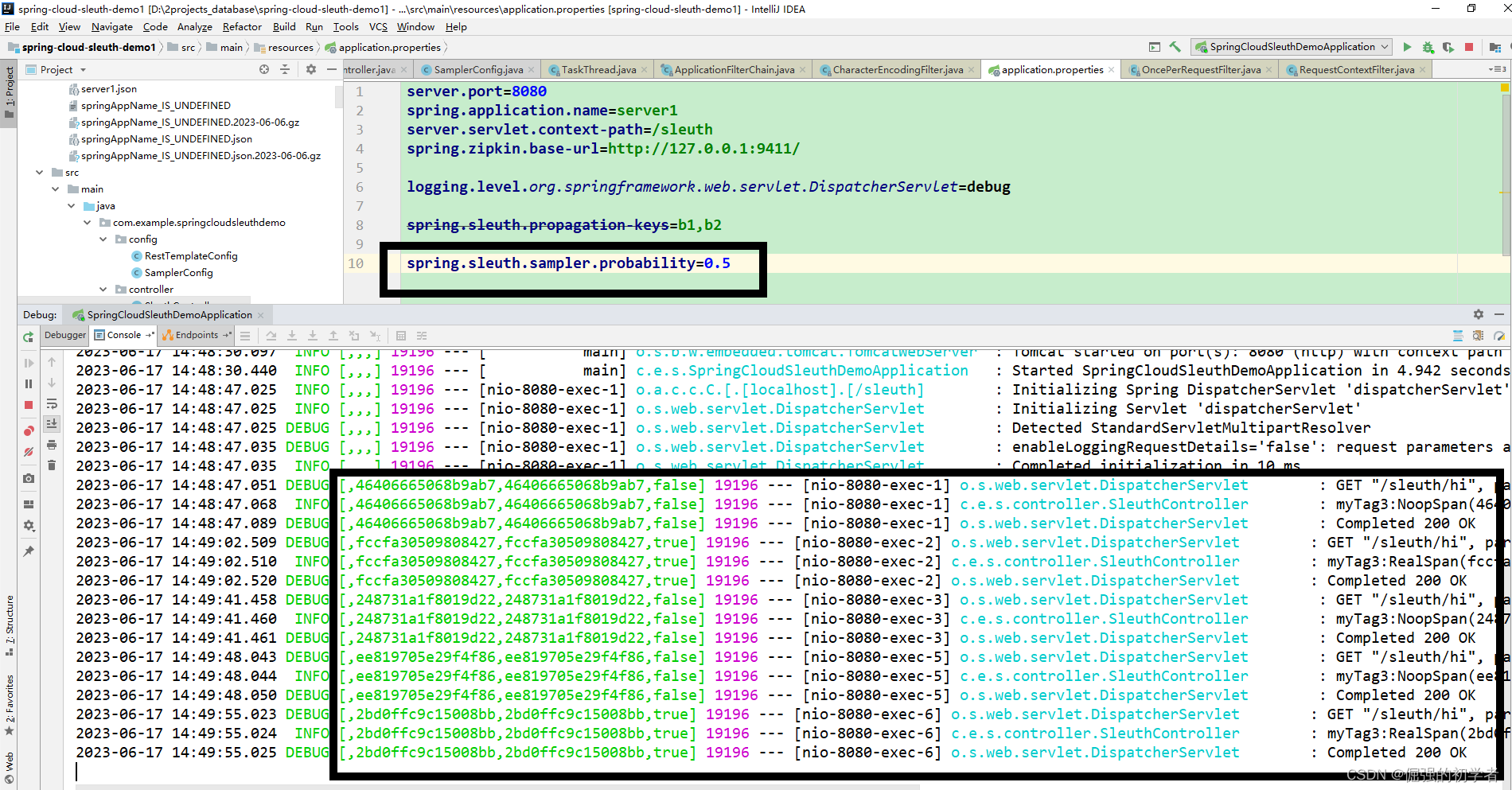Image resolution: width=1512 pixels, height=790 pixels.
Task: Toggle soft-wrap in console
Action: pyautogui.click(x=52, y=403)
